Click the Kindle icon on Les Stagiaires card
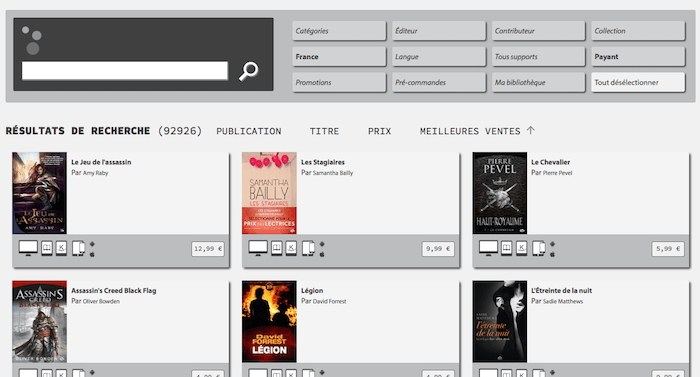Screen dimensions: 700x377 pos(291,248)
